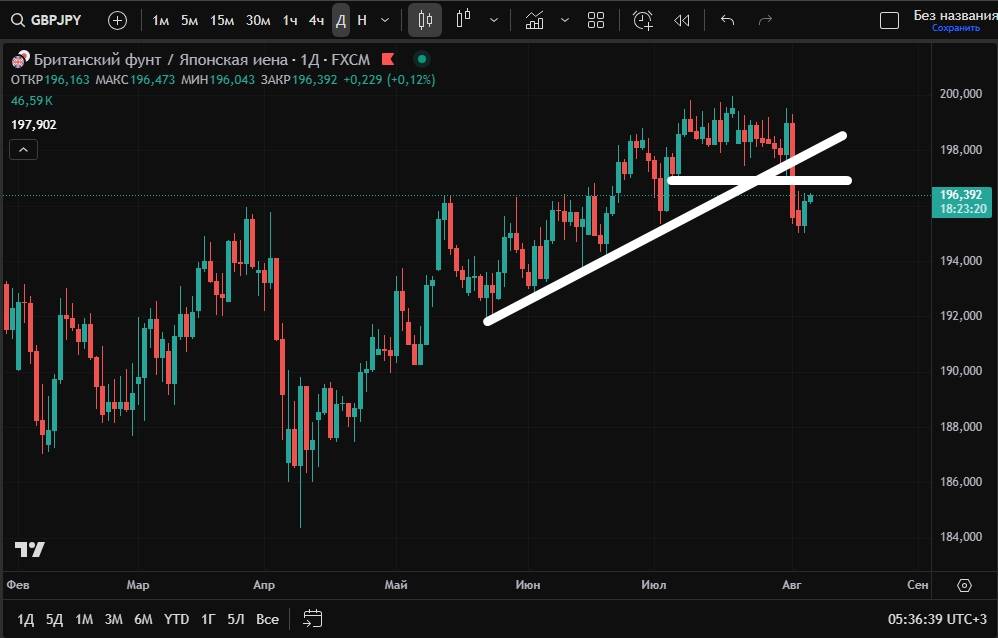Open chart settings gear on time axis
This screenshot has width=998, height=638.
tap(964, 585)
